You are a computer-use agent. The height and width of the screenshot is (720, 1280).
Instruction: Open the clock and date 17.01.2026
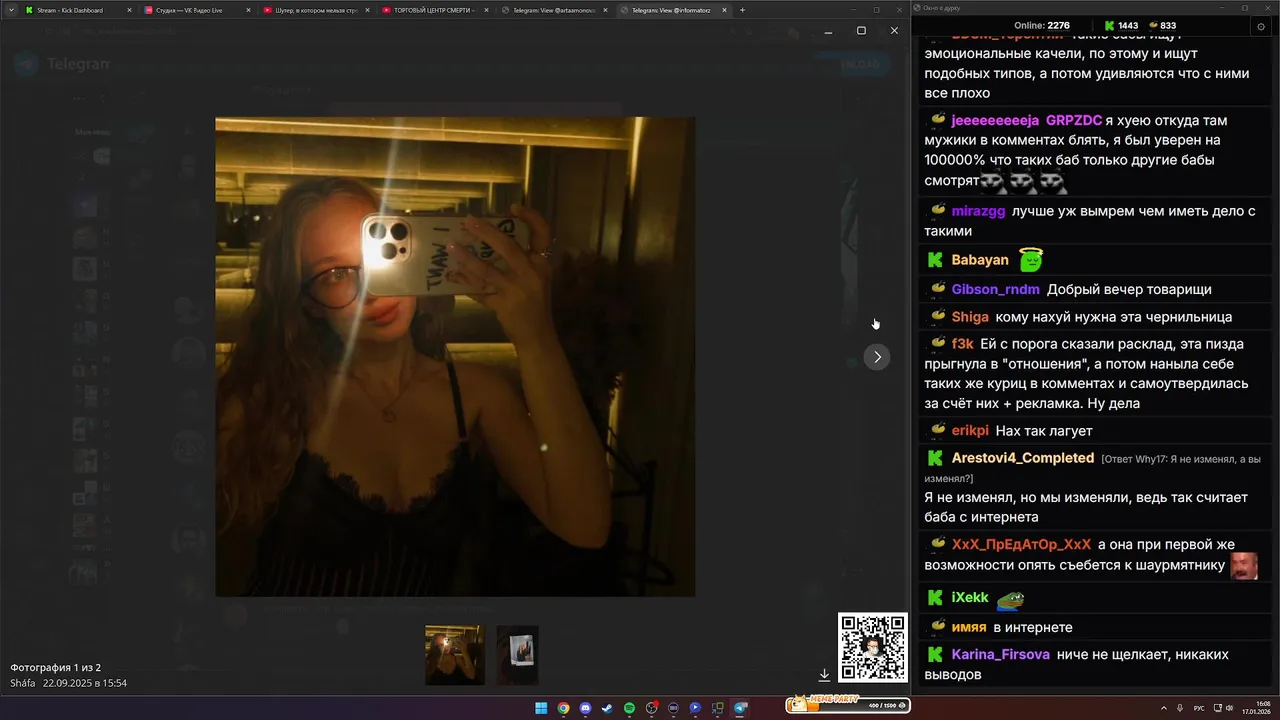(1255, 708)
